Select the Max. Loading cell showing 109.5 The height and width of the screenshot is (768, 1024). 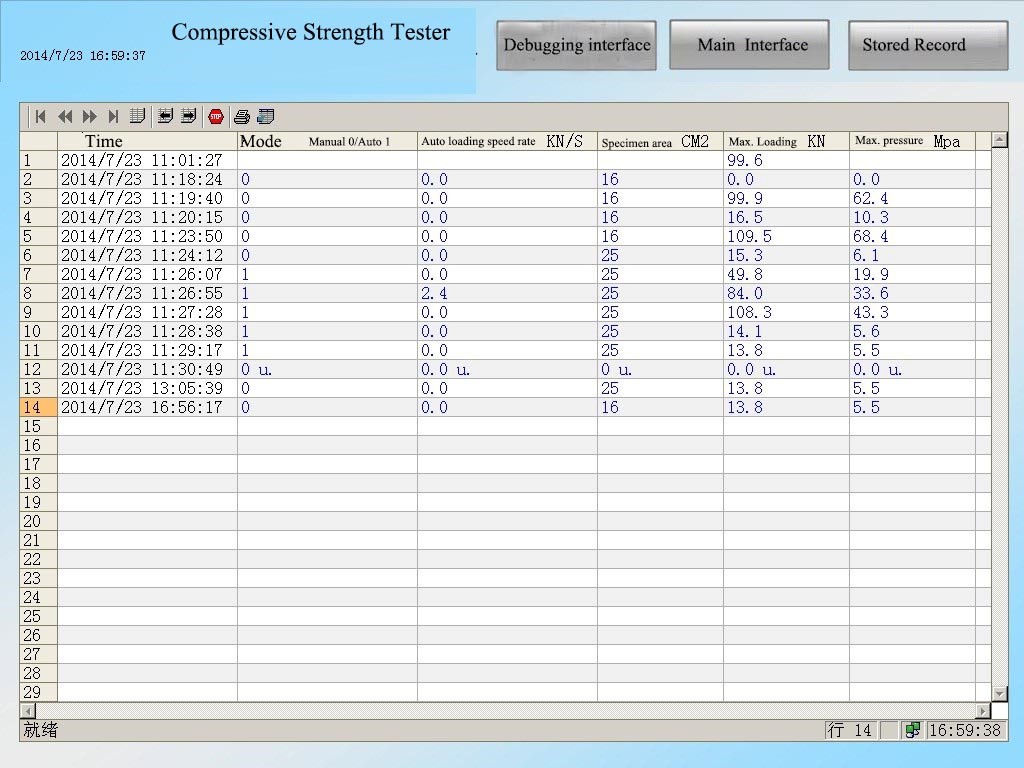pyautogui.click(x=785, y=237)
